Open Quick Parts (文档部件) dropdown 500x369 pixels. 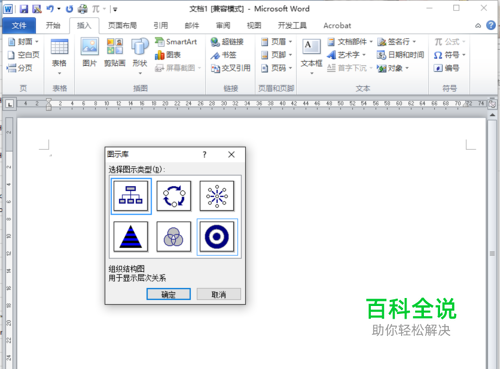[x=350, y=42]
